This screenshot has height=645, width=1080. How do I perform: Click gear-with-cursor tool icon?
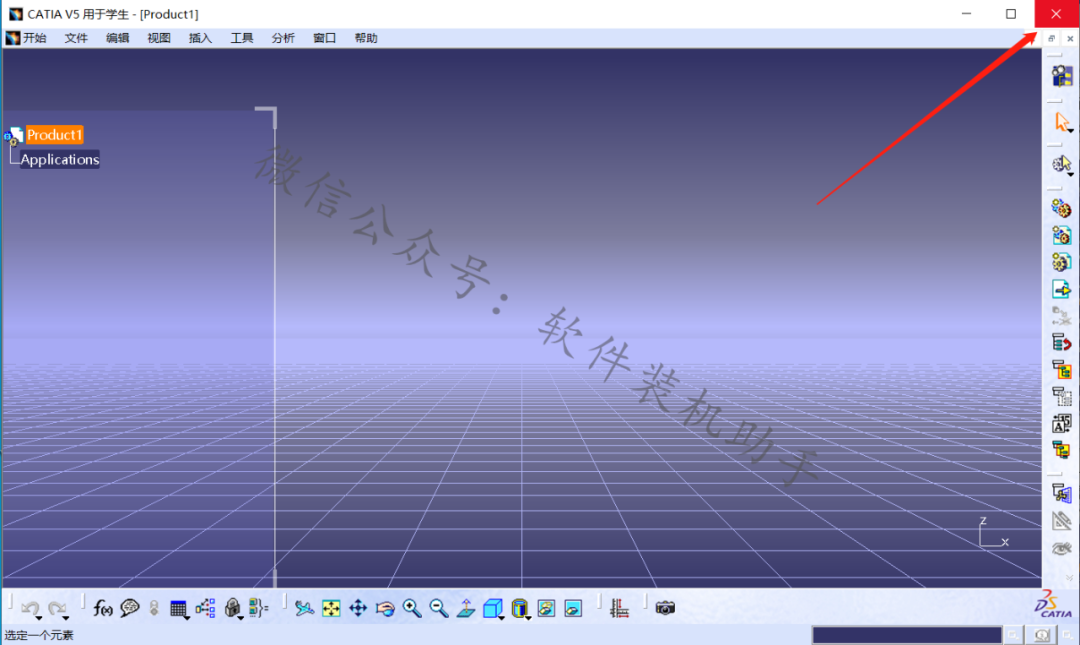pyautogui.click(x=1061, y=164)
